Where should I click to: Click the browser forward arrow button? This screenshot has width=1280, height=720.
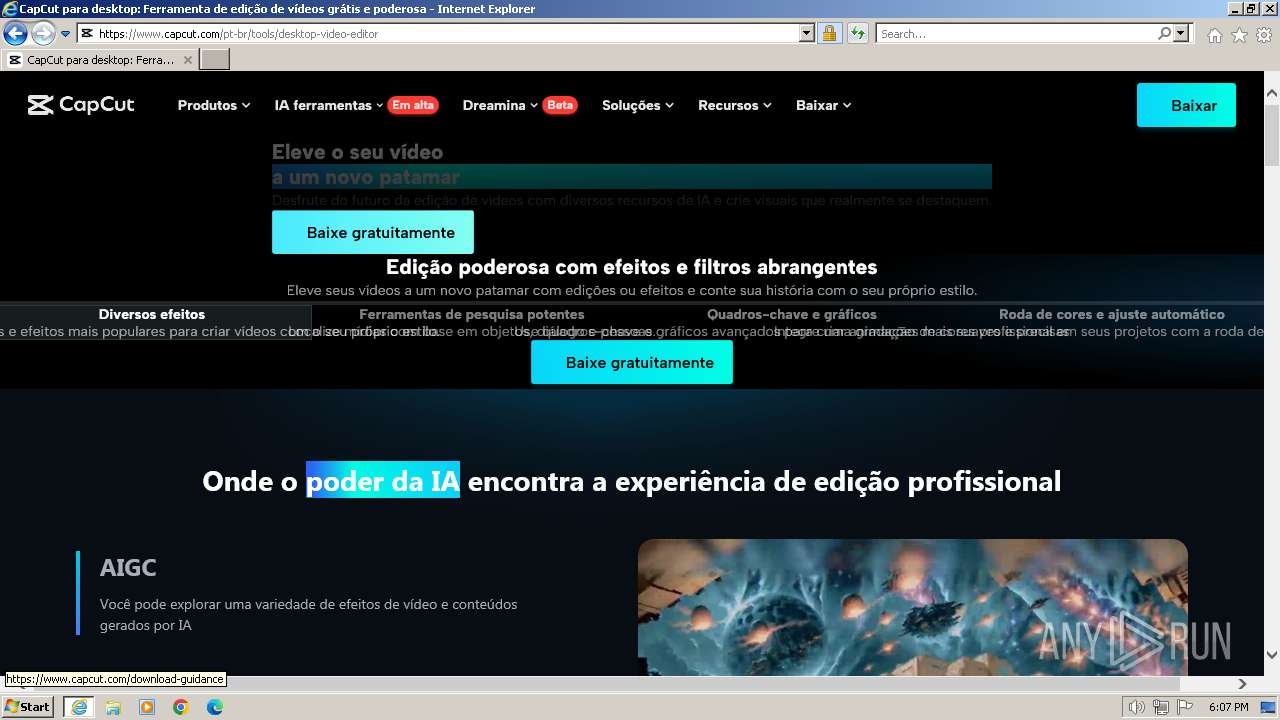click(43, 34)
